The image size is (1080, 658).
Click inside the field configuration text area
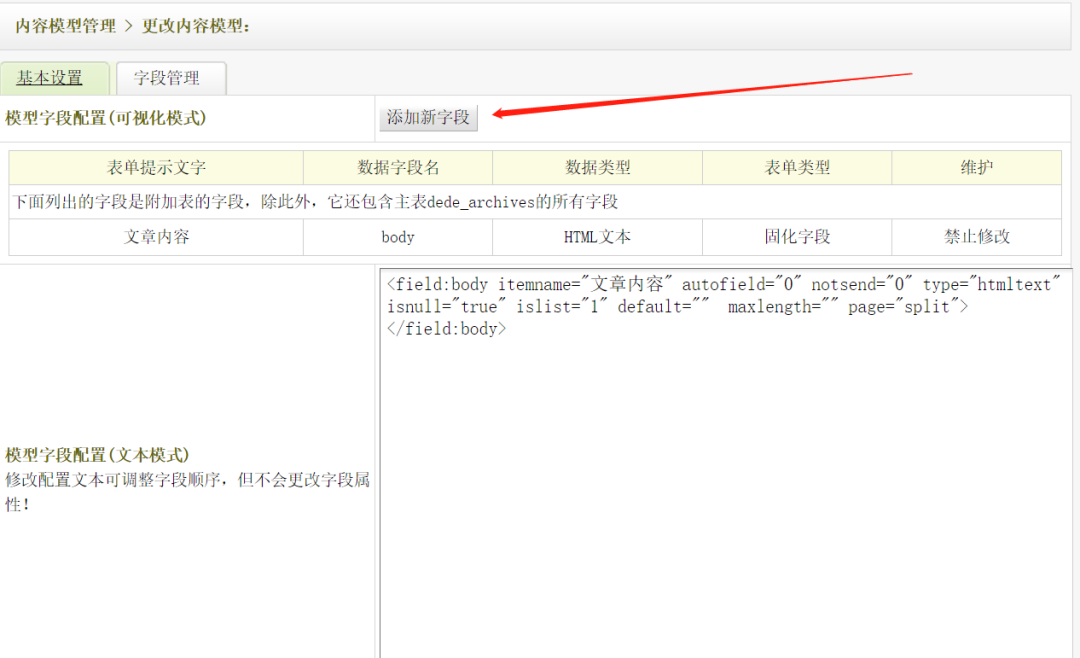point(725,480)
